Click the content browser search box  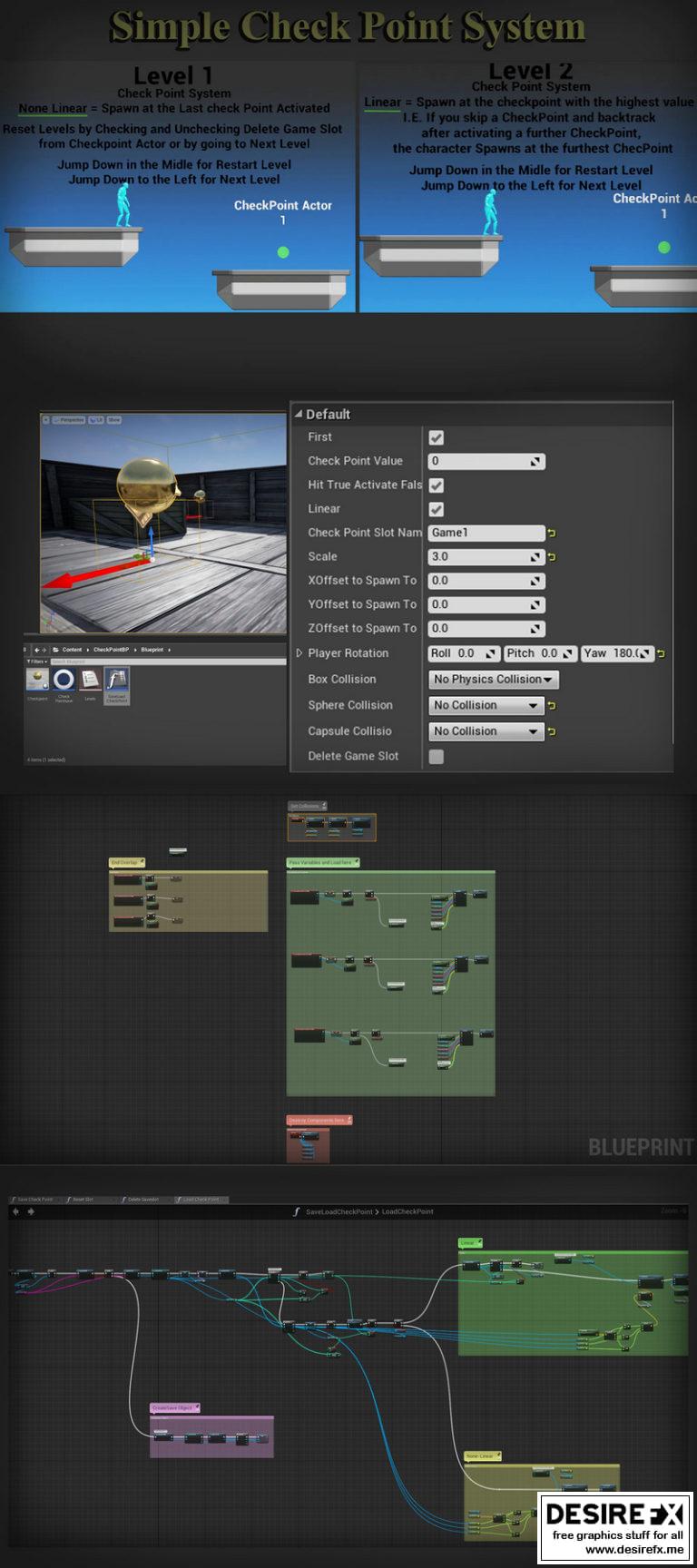coord(168,661)
